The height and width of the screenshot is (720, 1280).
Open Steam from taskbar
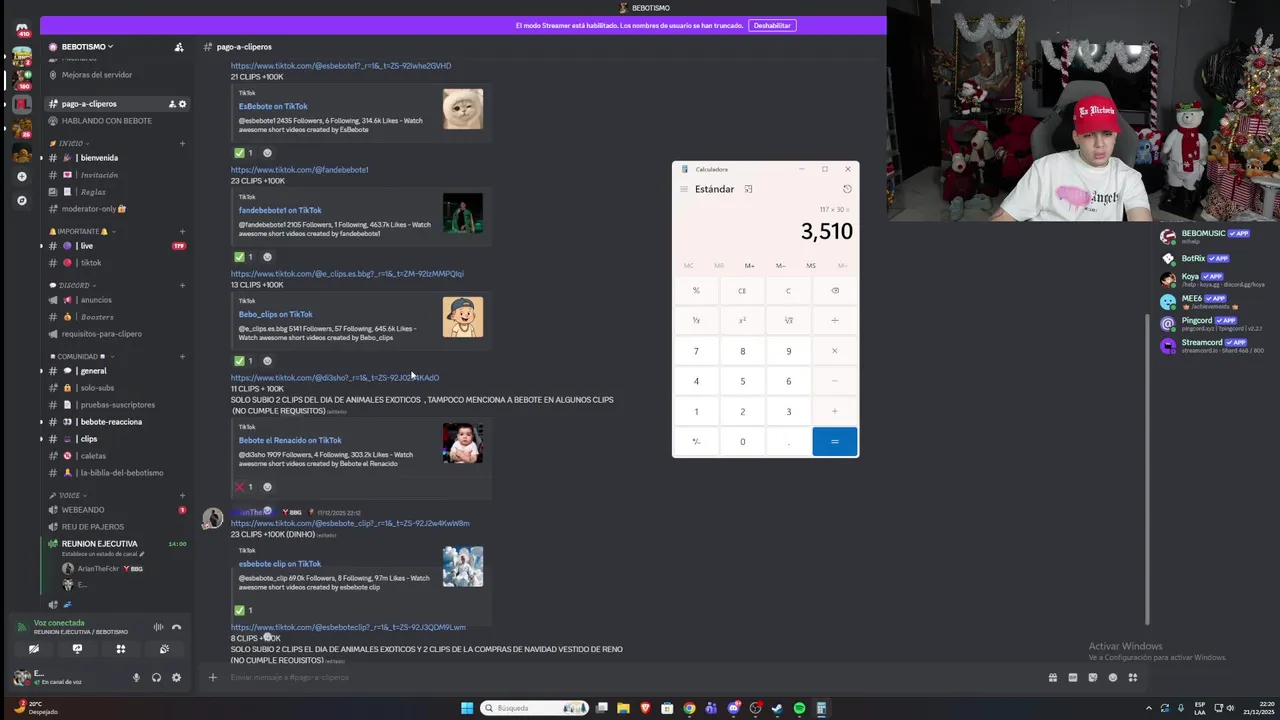pos(777,708)
